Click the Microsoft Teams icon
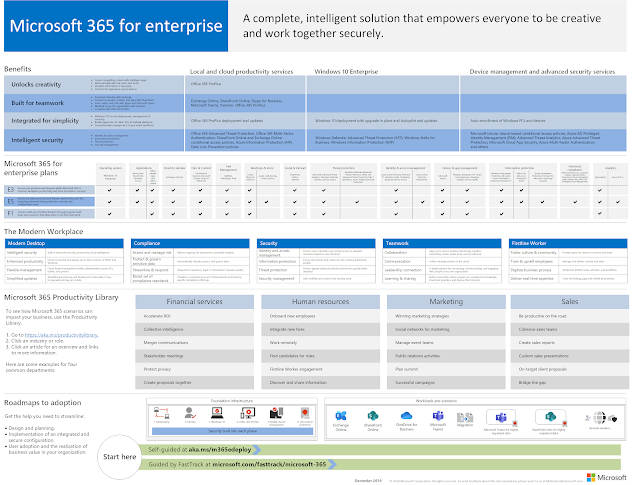The image size is (639, 485). (438, 416)
